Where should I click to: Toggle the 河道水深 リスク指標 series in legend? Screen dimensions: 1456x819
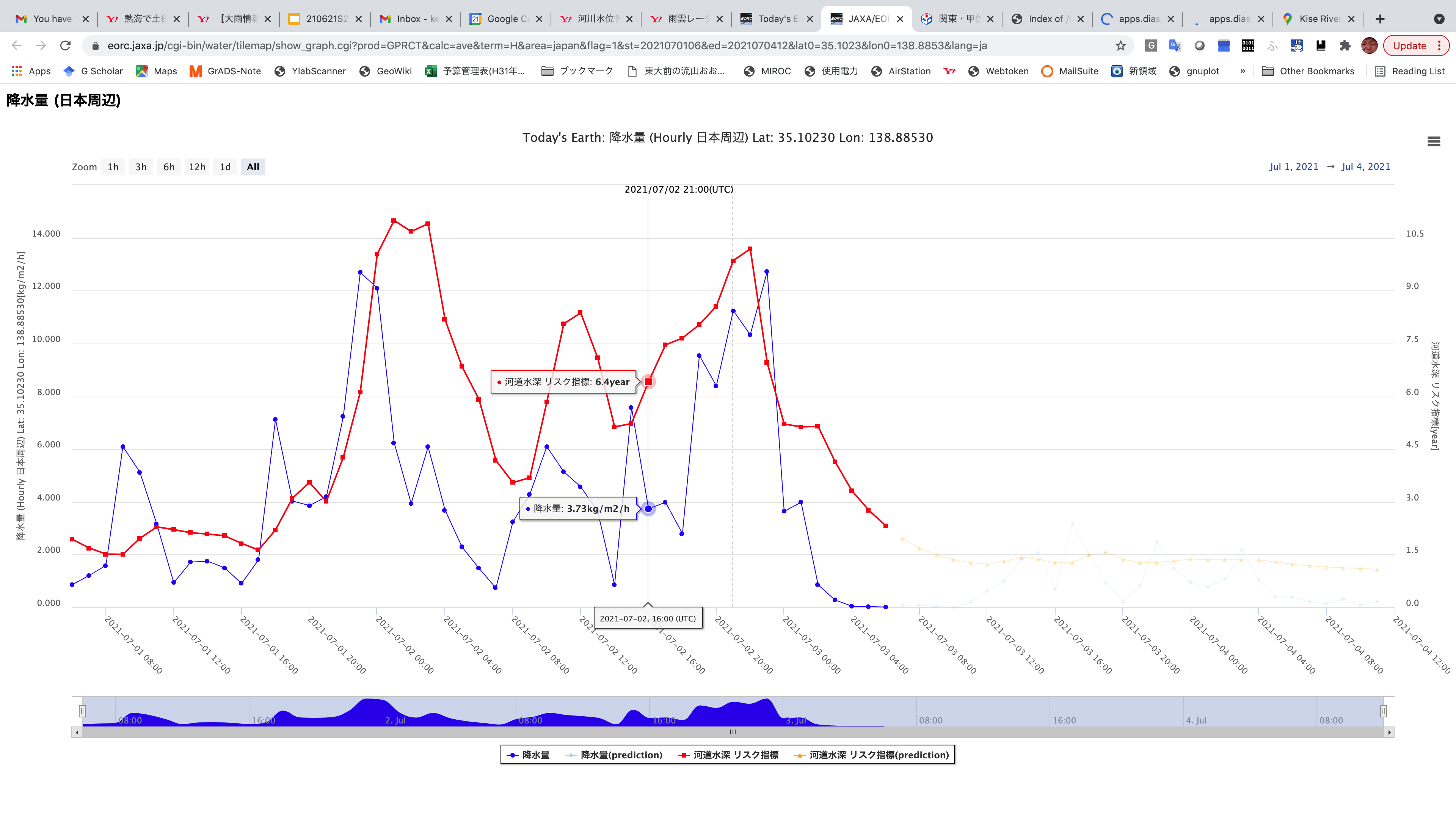(x=728, y=755)
